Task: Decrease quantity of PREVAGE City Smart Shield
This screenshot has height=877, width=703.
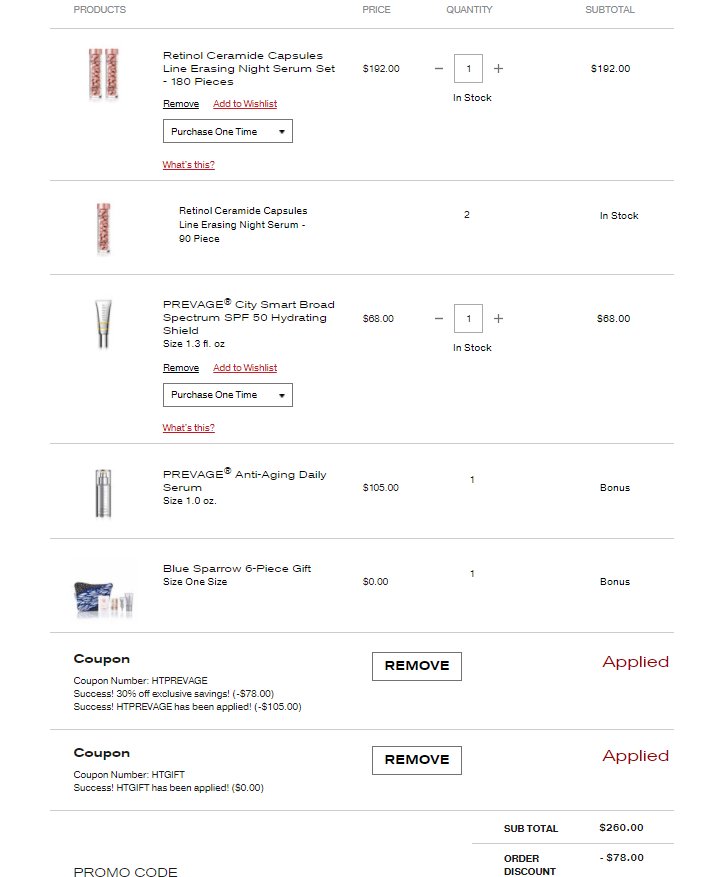Action: click(438, 319)
